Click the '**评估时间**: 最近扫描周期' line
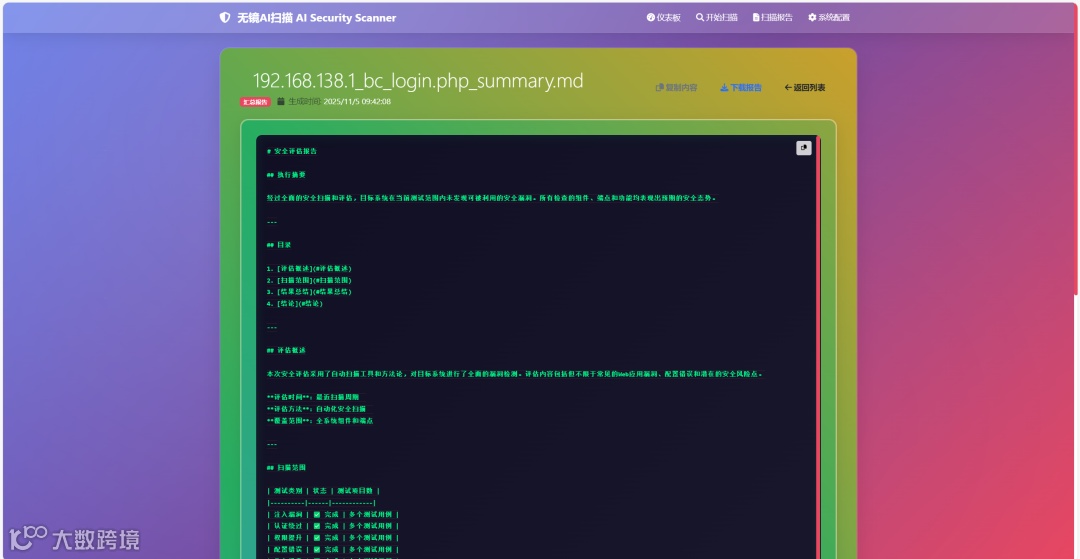This screenshot has height=559, width=1080. click(313, 397)
